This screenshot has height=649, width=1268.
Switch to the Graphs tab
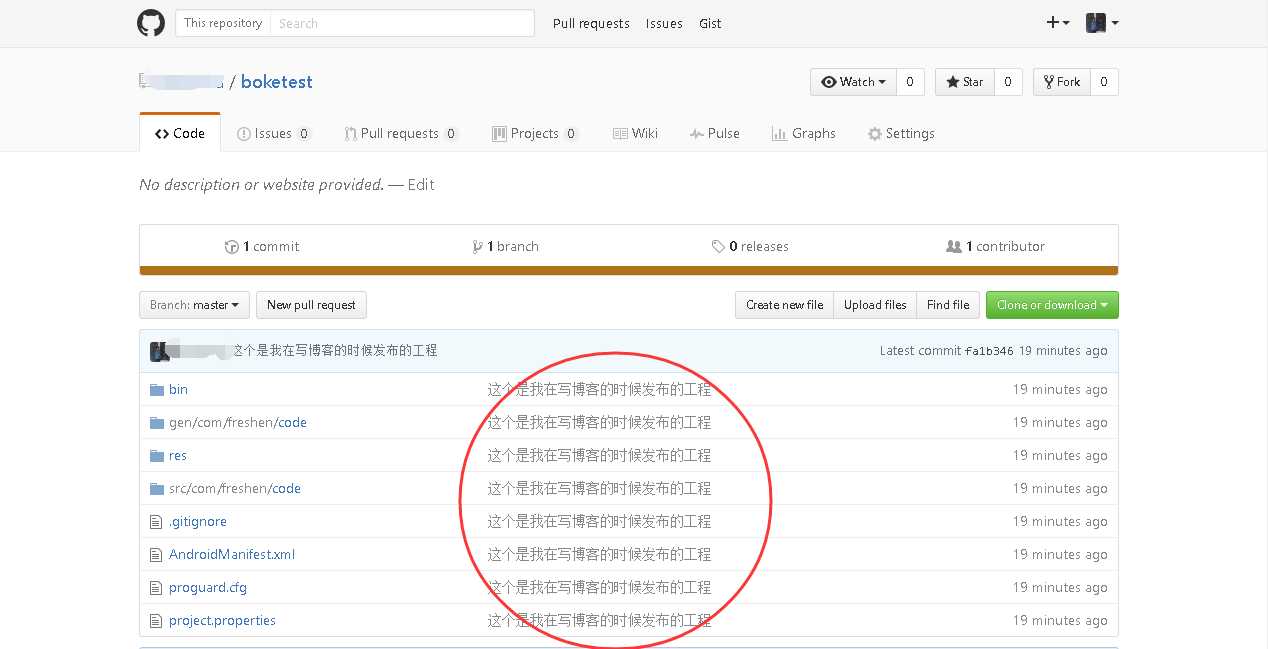(x=803, y=133)
